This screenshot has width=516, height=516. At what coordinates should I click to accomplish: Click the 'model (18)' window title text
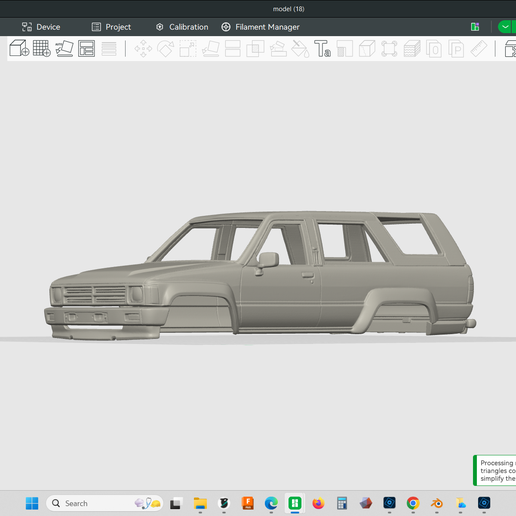[x=289, y=9]
